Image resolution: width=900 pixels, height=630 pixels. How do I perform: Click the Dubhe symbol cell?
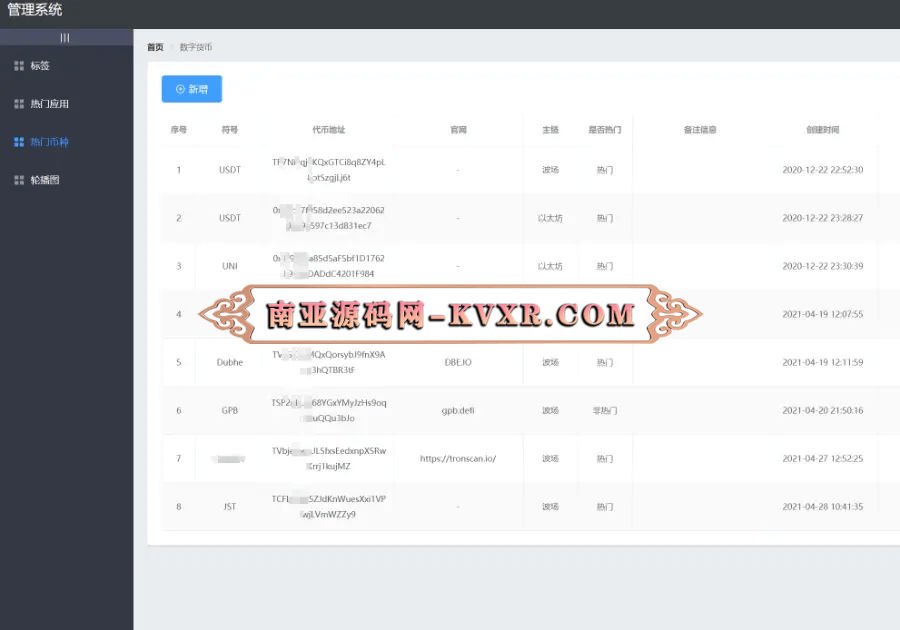(230, 363)
